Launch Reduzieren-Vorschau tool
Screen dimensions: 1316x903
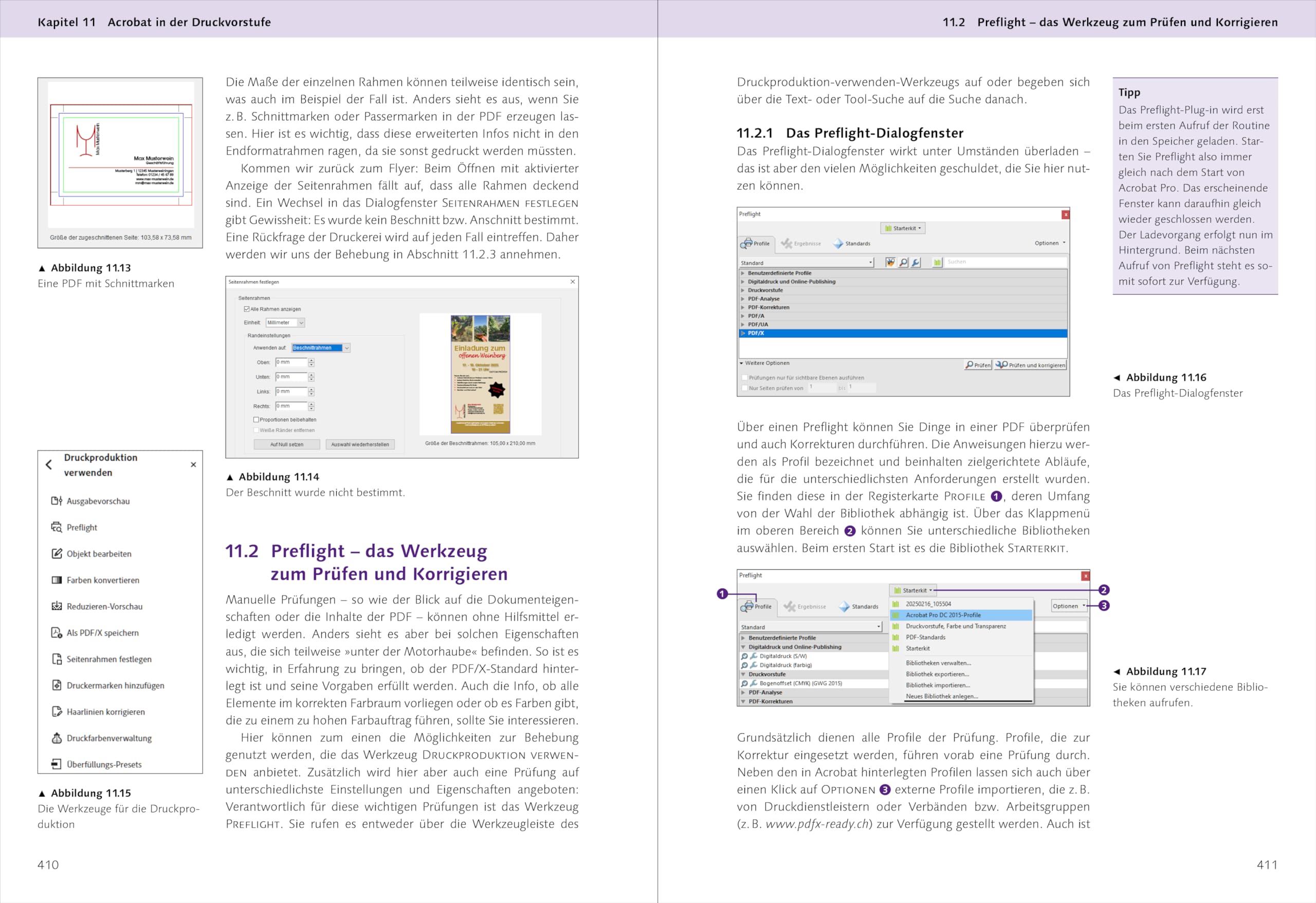pos(97,607)
